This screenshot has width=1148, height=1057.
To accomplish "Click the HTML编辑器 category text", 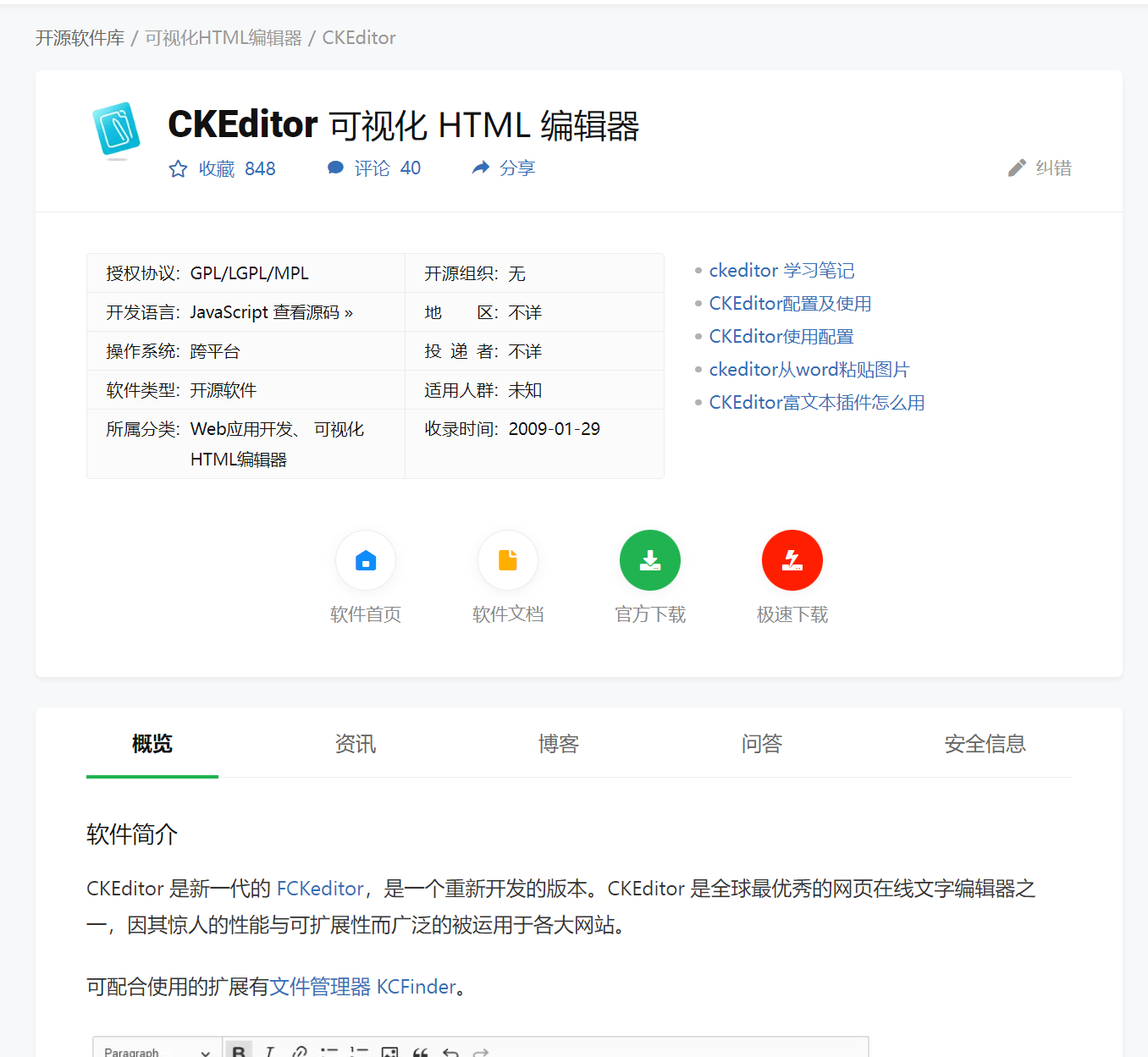I will [239, 460].
